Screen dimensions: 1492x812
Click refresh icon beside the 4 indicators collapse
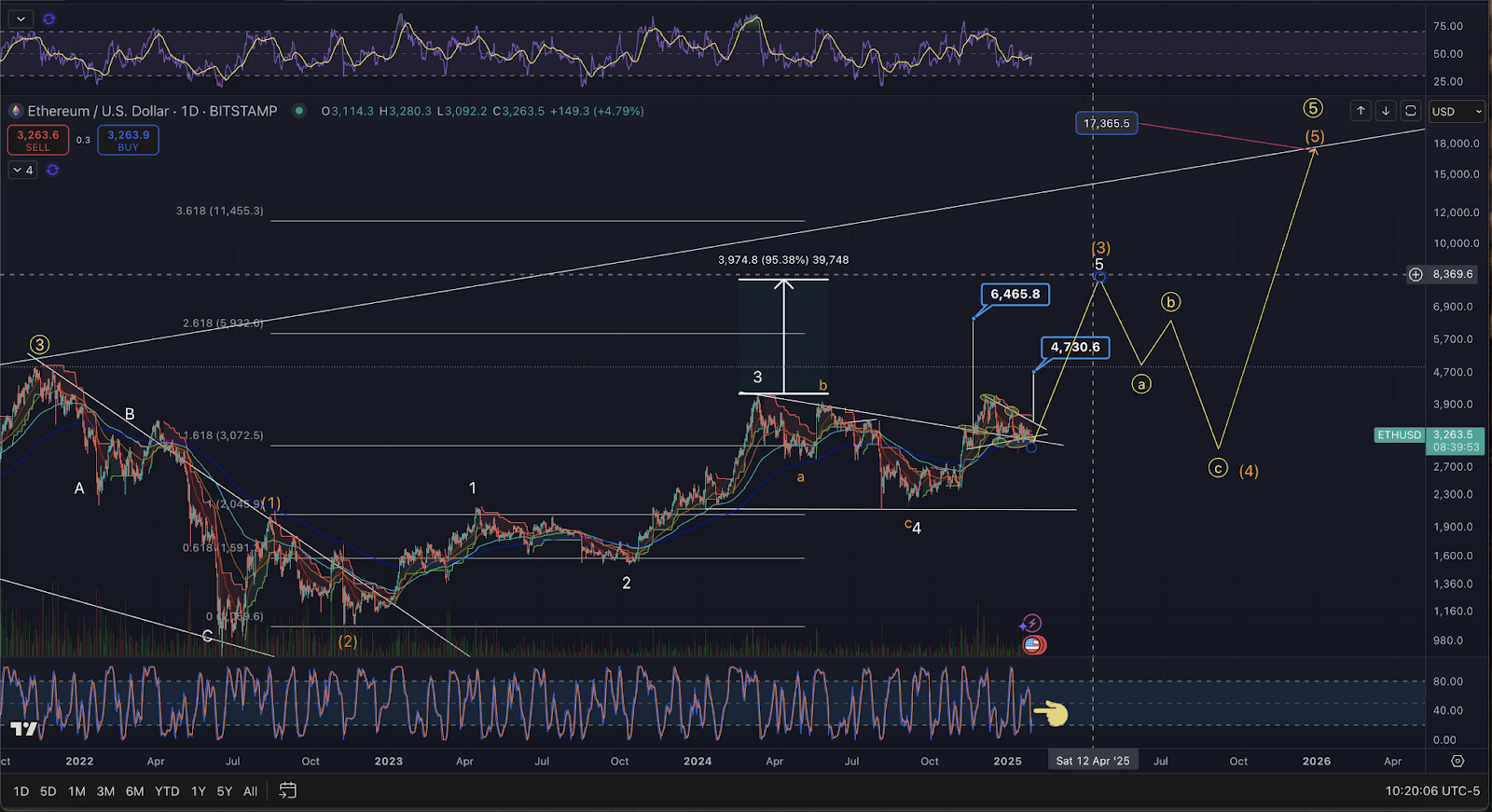coord(52,170)
